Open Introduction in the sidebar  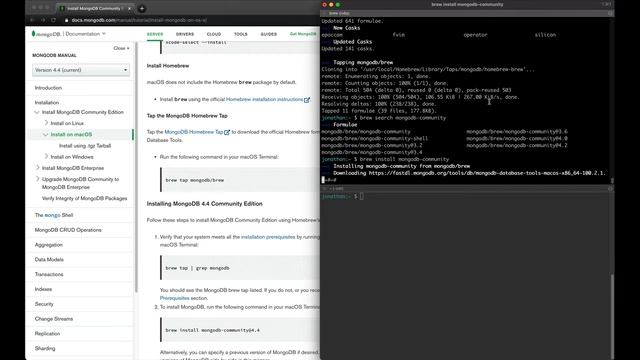48,88
